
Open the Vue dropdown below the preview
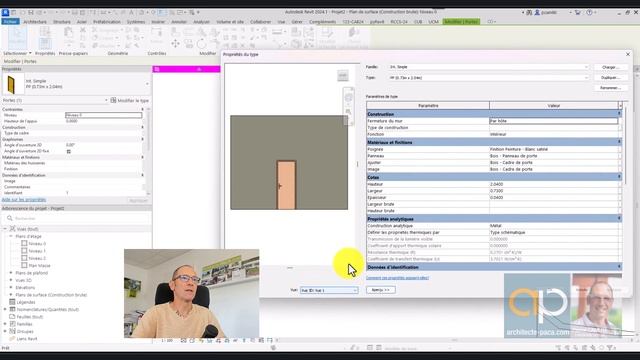(x=329, y=290)
